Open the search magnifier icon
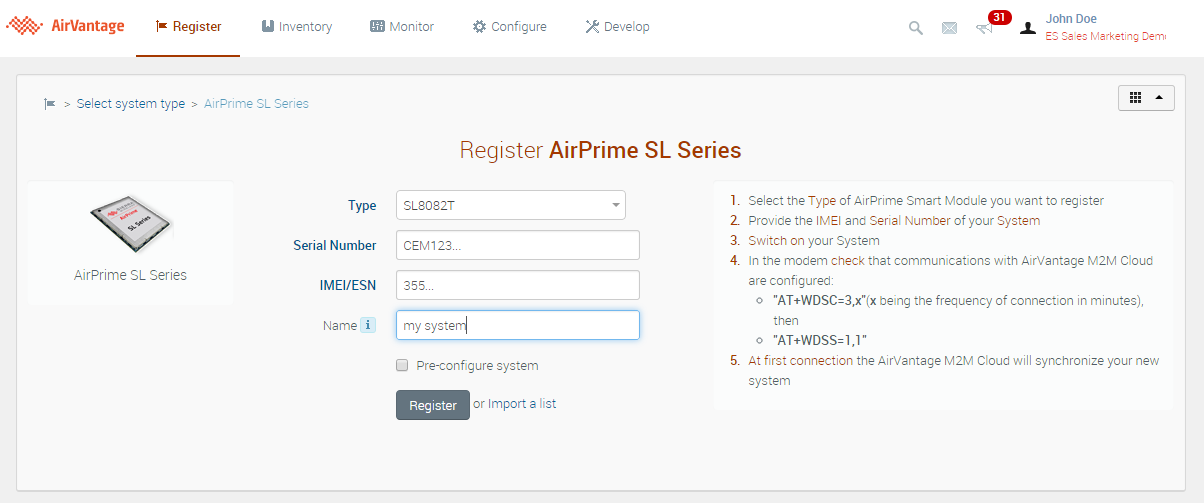Screen dimensions: 1204x503 [x=915, y=28]
